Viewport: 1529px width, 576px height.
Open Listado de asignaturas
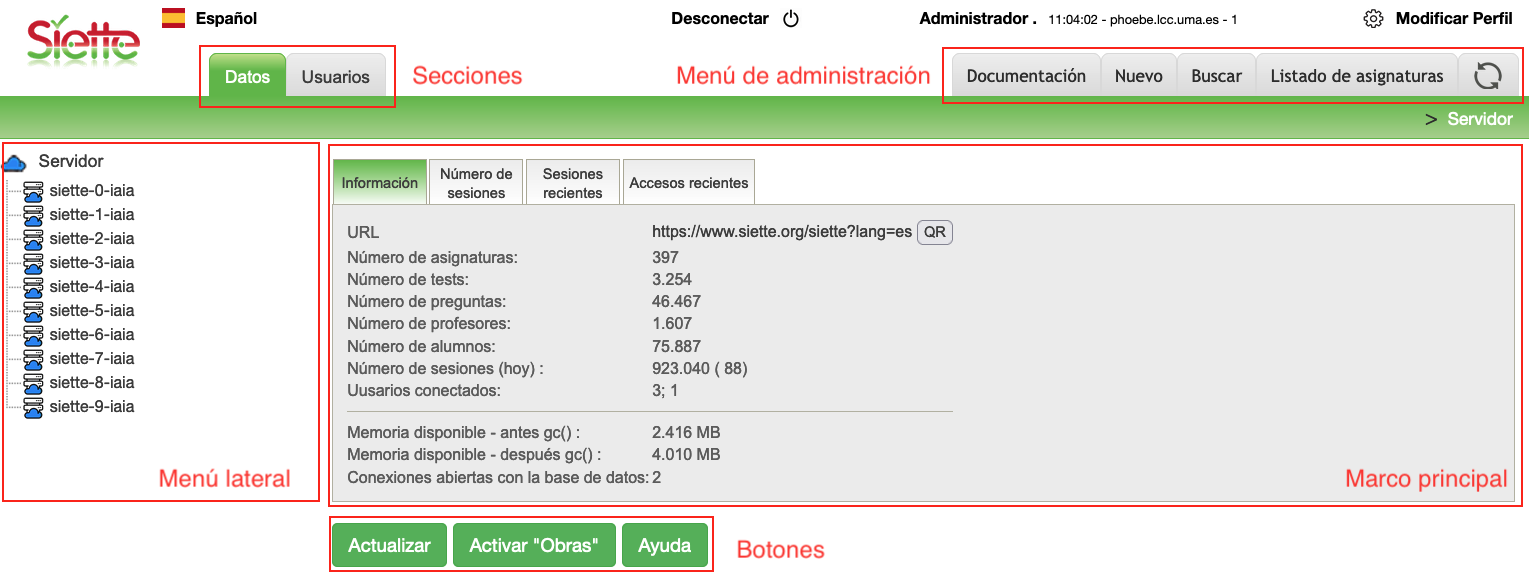(x=1356, y=76)
